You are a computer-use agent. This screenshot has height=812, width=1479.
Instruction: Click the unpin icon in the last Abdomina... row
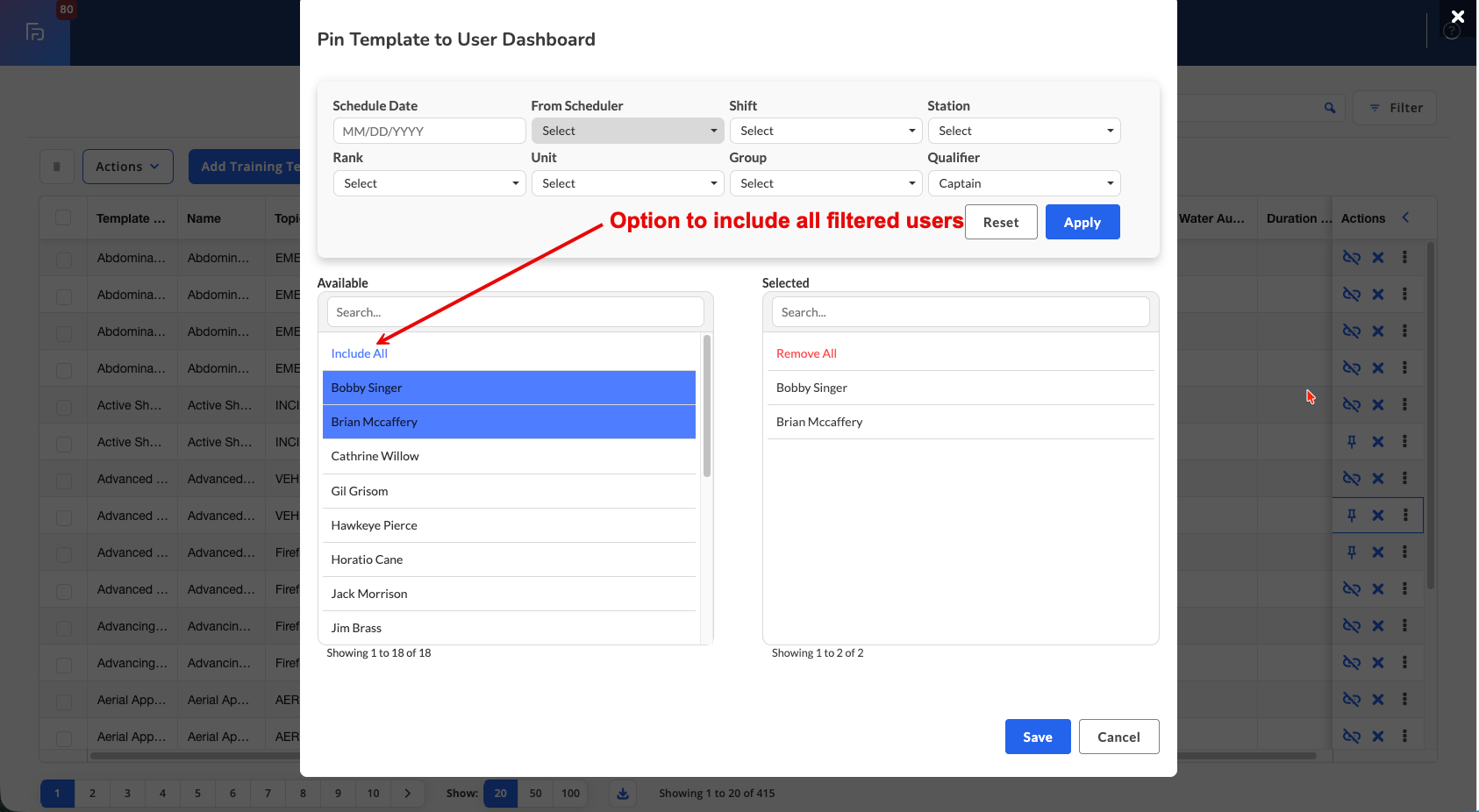(x=1352, y=368)
